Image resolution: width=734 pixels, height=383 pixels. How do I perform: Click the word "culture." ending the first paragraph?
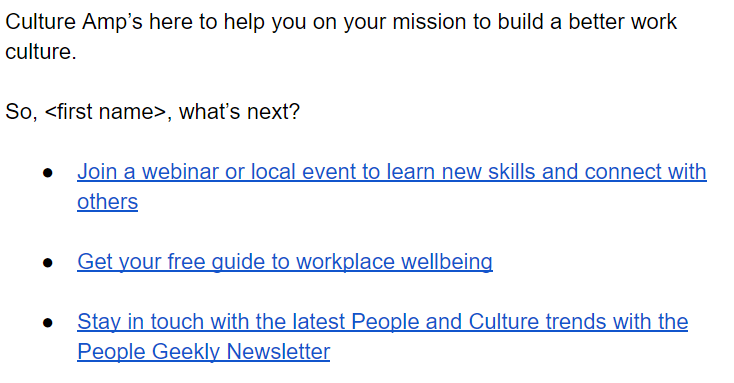[41, 52]
